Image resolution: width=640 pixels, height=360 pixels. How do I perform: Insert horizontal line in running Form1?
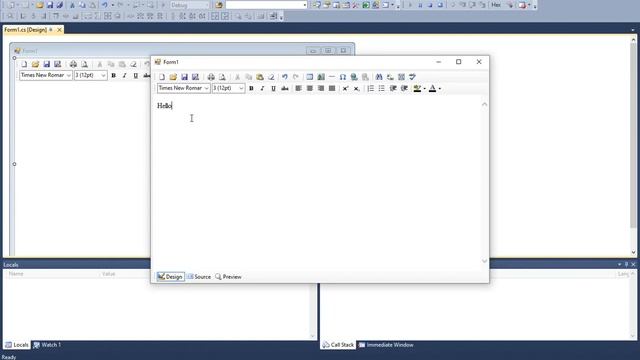coord(331,77)
